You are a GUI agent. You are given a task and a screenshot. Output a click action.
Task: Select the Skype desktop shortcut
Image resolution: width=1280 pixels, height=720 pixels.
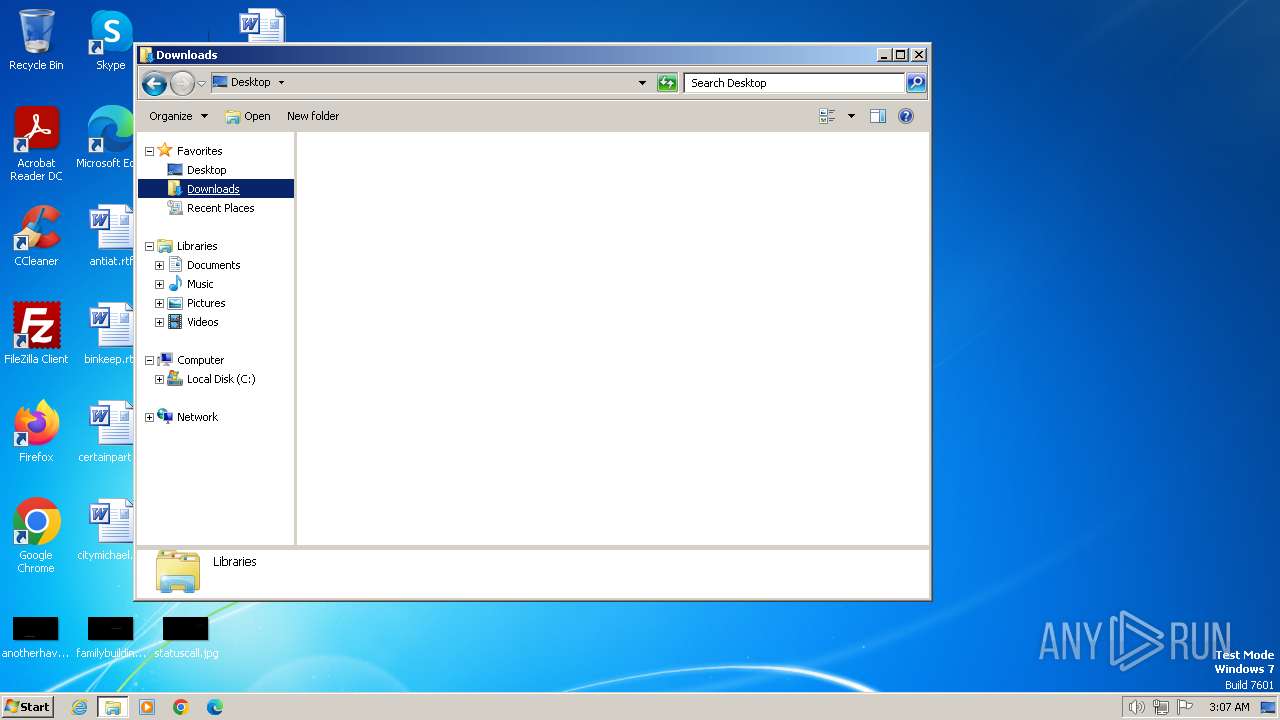point(110,41)
